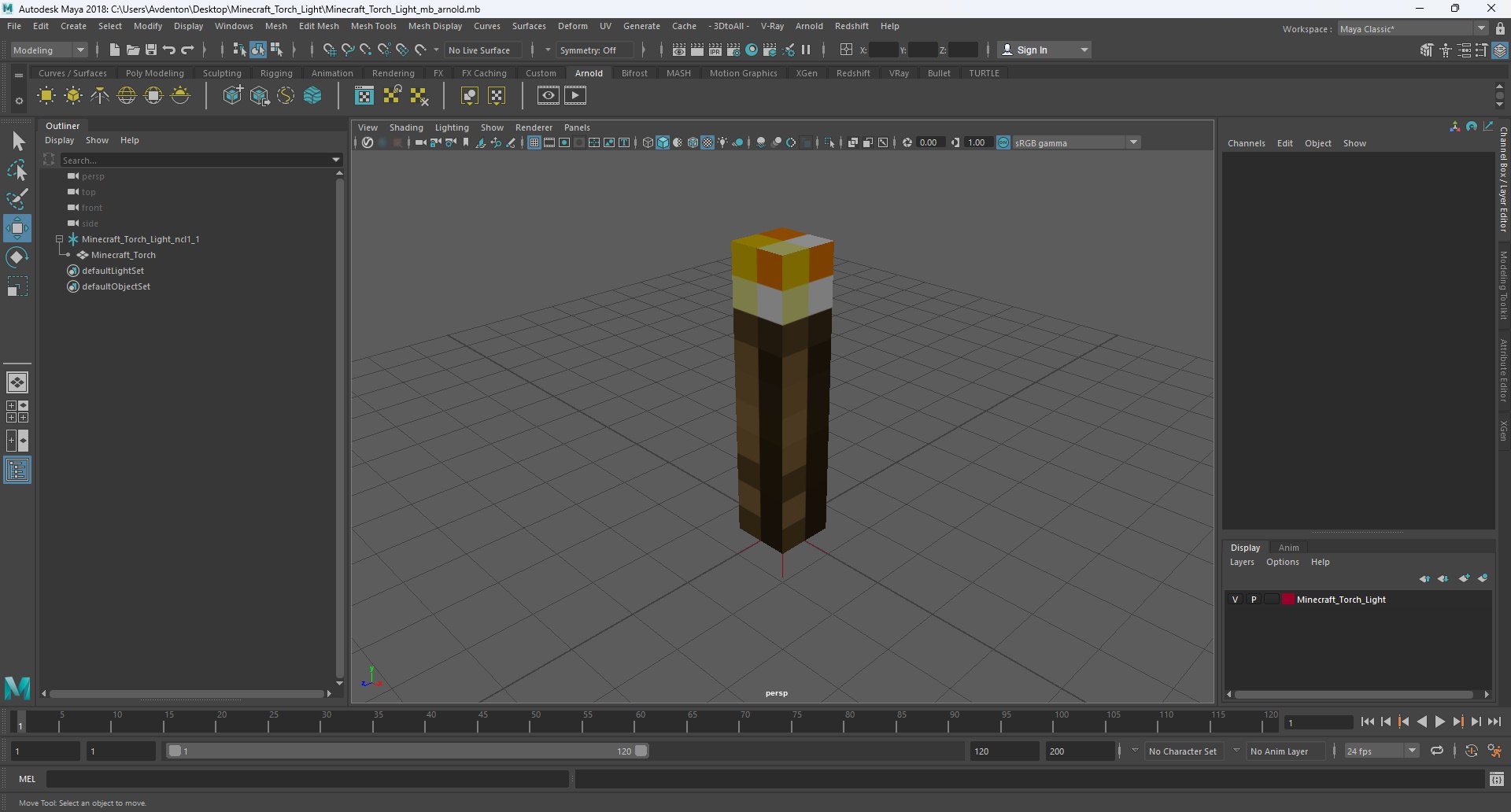Create an Arnold SkyDome Light
The width and height of the screenshot is (1511, 812).
point(127,96)
